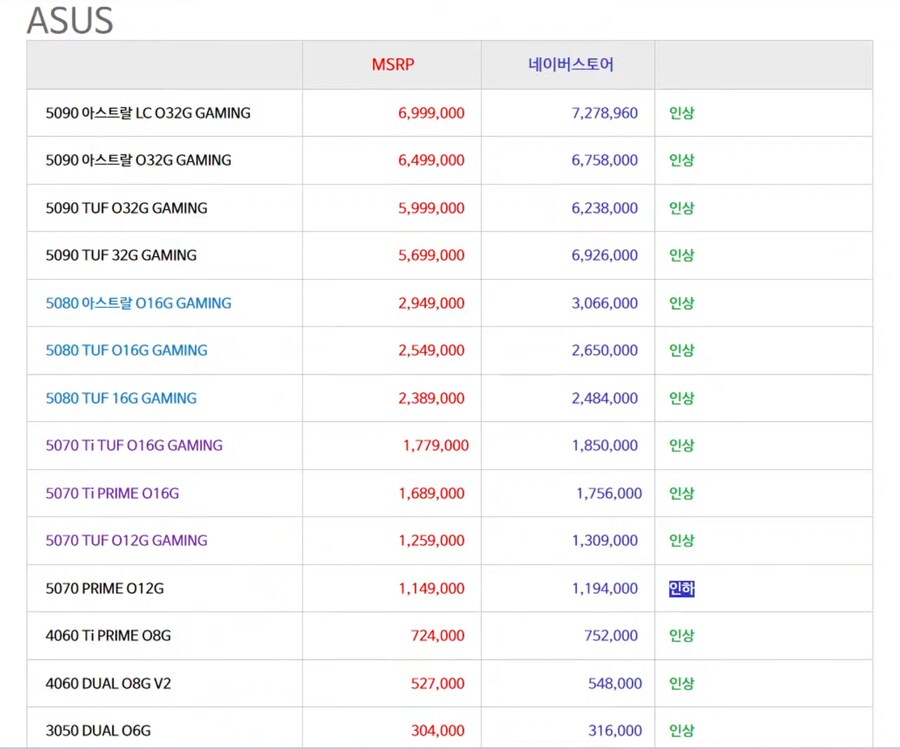Click MSRP value 5,699,000

(431, 255)
